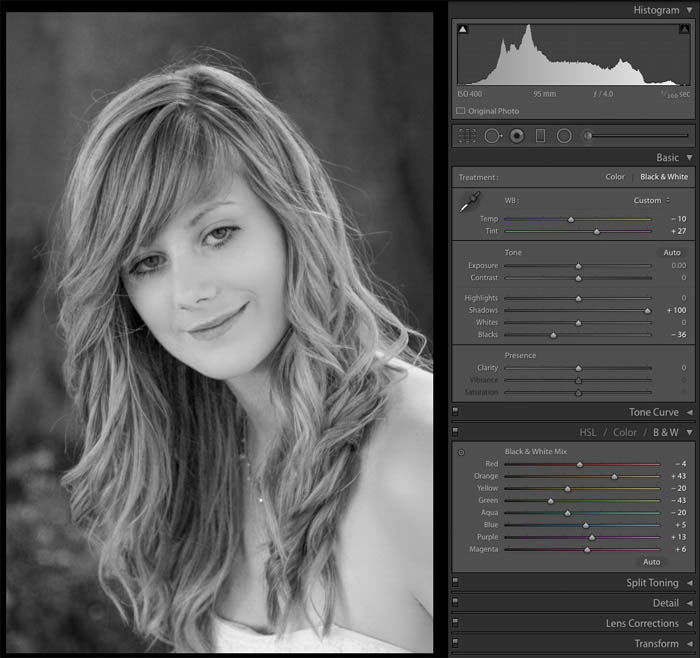Switch to the HSL tab

(x=590, y=432)
